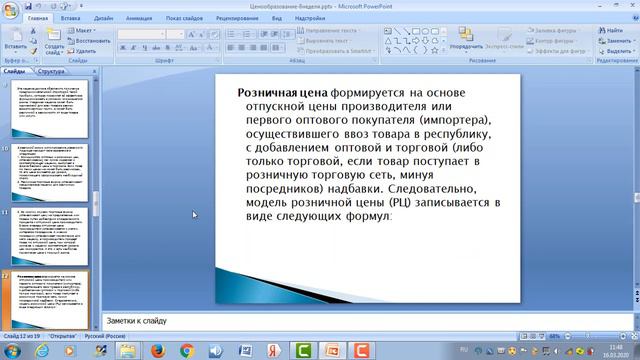The image size is (640, 360).
Task: Open the font color dropdown
Action: (x=211, y=48)
